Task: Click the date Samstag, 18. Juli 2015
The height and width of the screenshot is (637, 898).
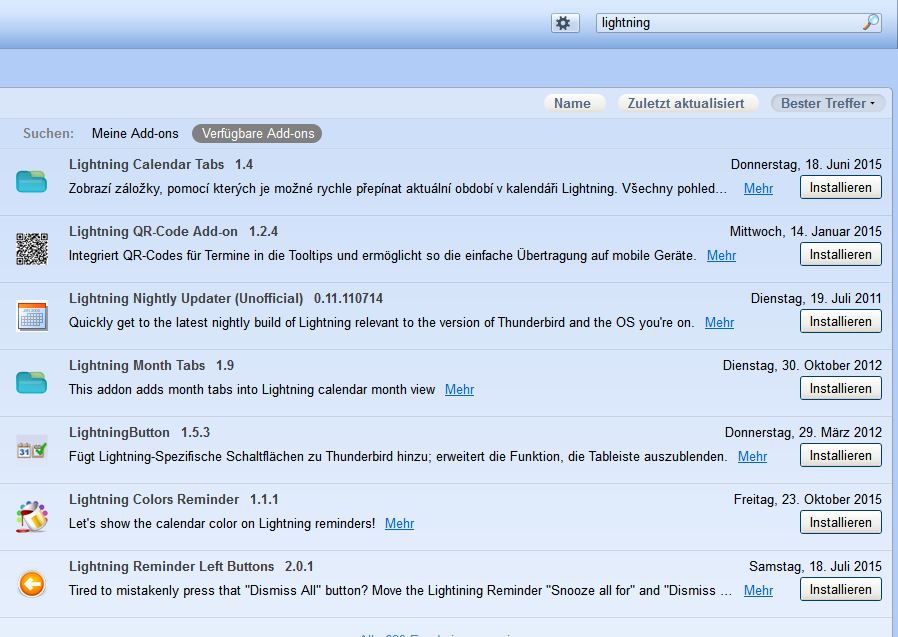Action: pos(815,567)
